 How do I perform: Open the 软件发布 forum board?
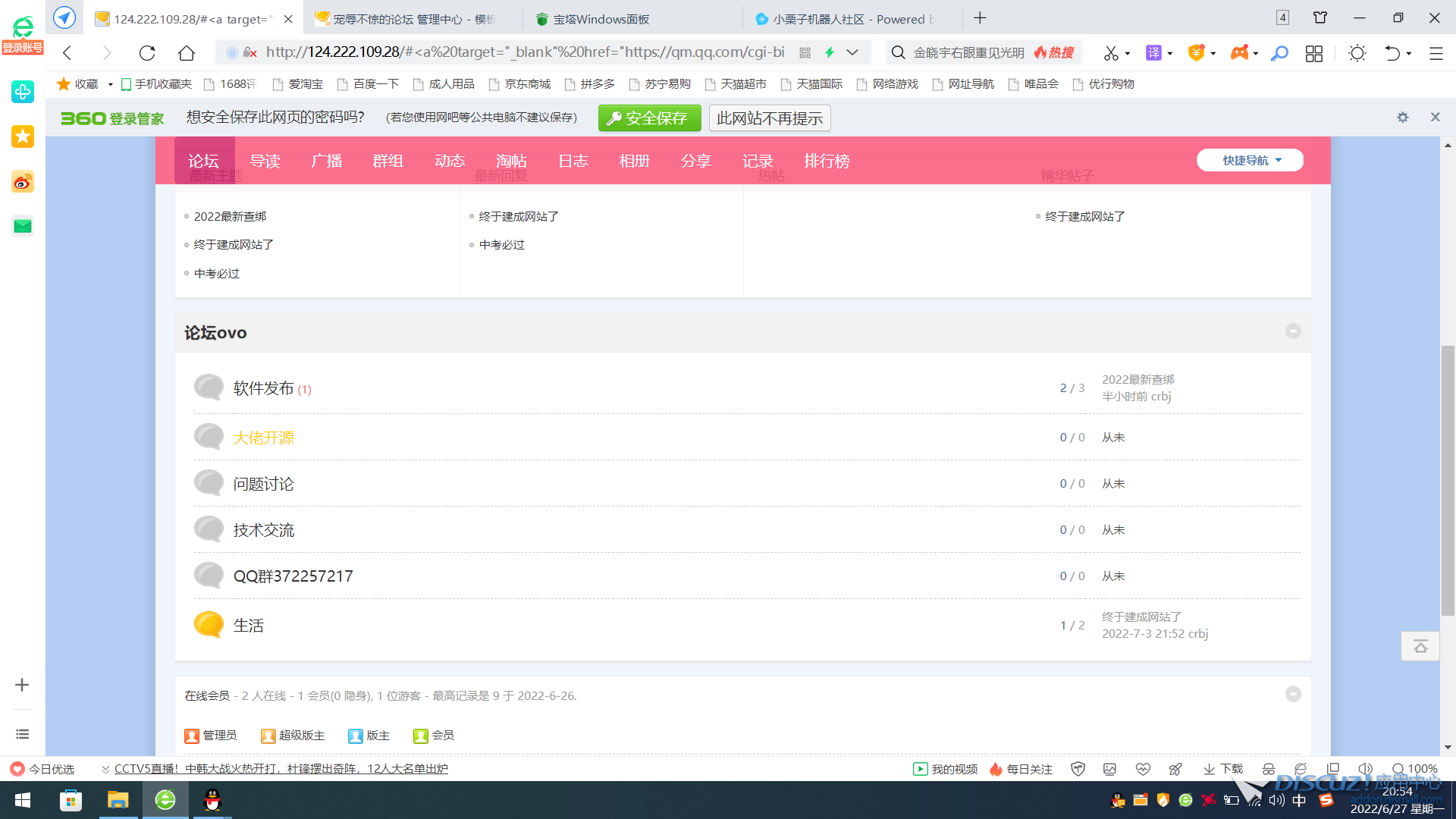(263, 388)
